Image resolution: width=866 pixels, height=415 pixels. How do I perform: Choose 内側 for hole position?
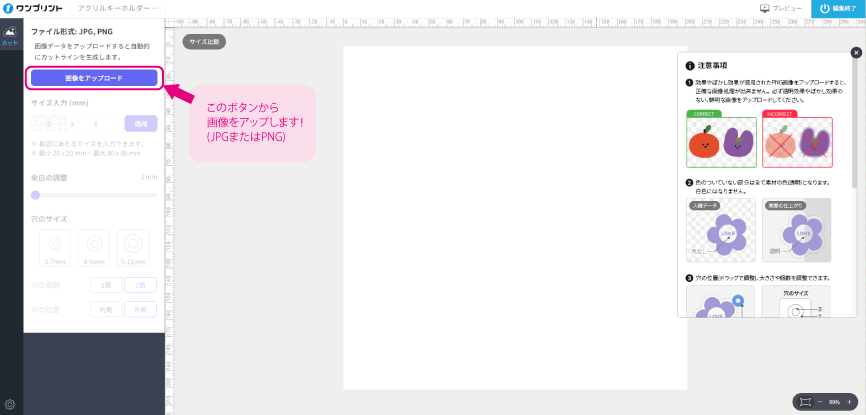[x=105, y=310]
